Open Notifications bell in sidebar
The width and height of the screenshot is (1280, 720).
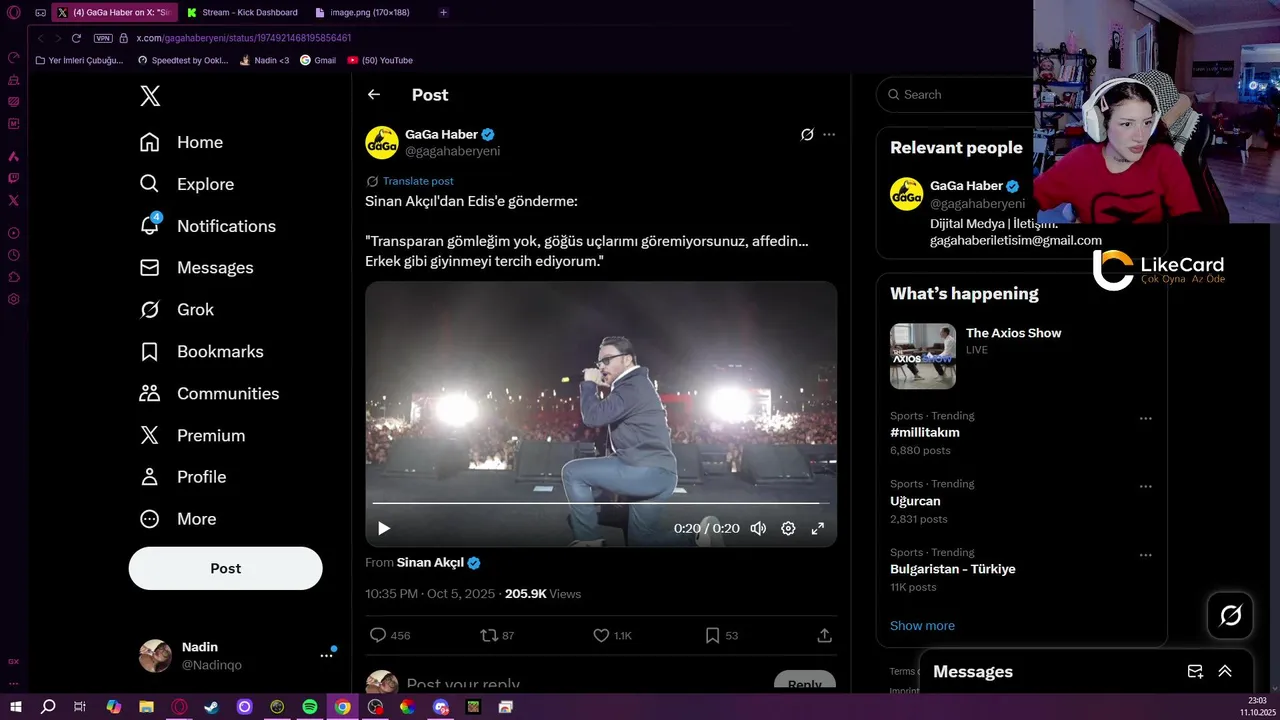point(150,226)
